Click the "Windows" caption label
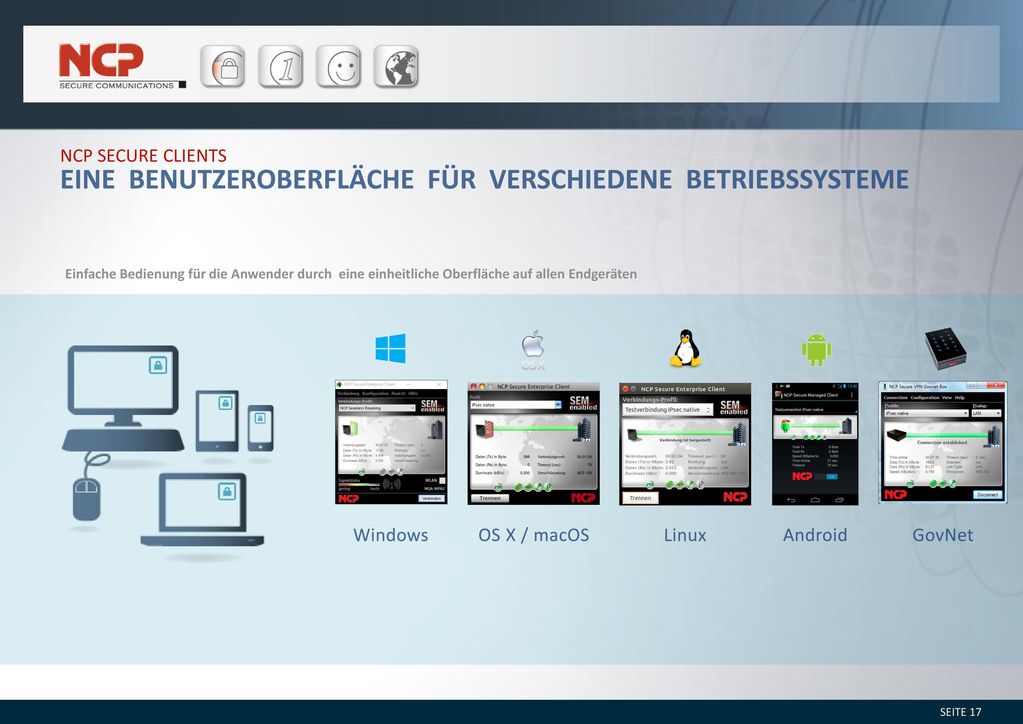 pyautogui.click(x=391, y=535)
